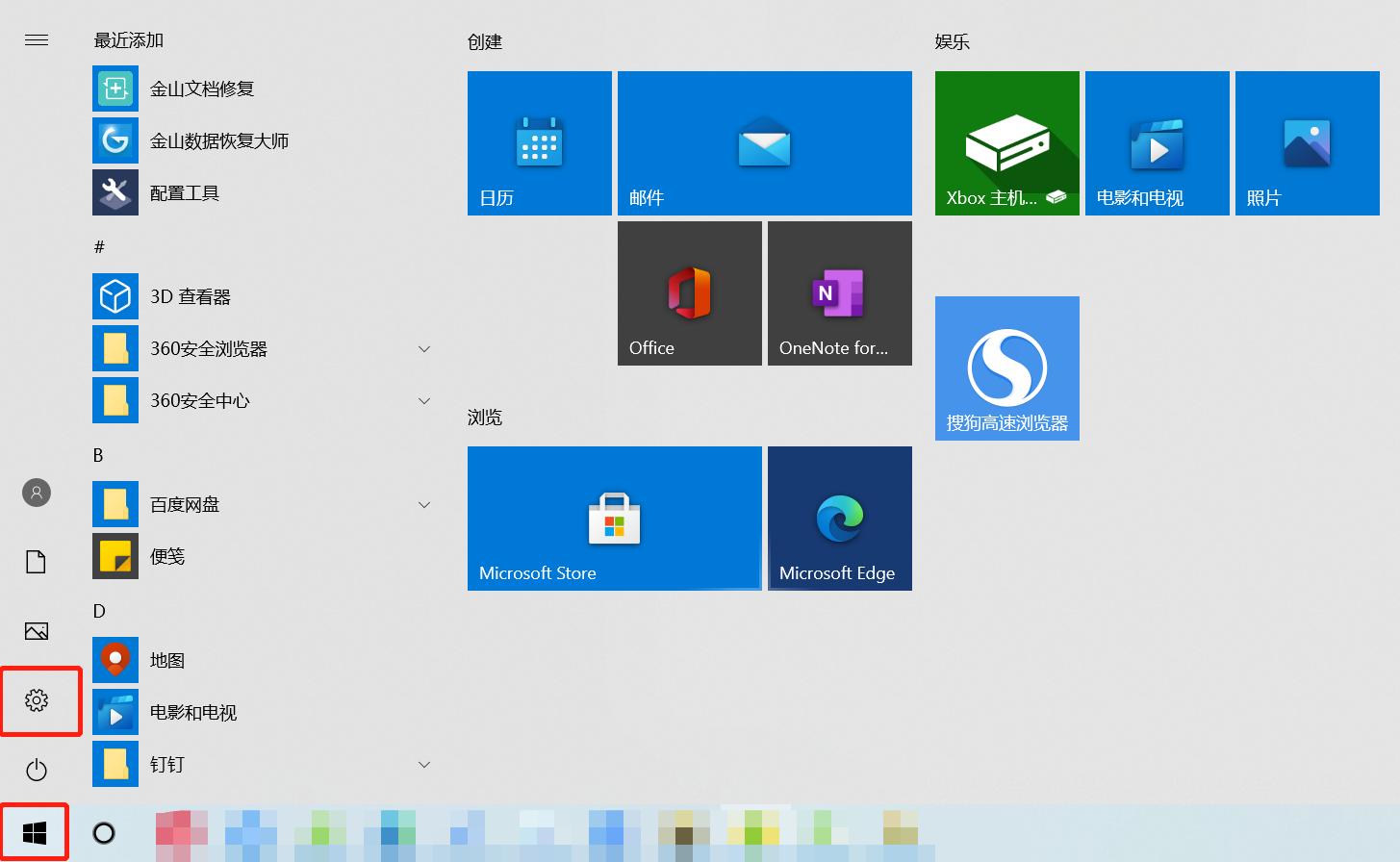Expand the 百度网盘 chevron
Image resolution: width=1400 pixels, height=862 pixels.
(x=424, y=503)
